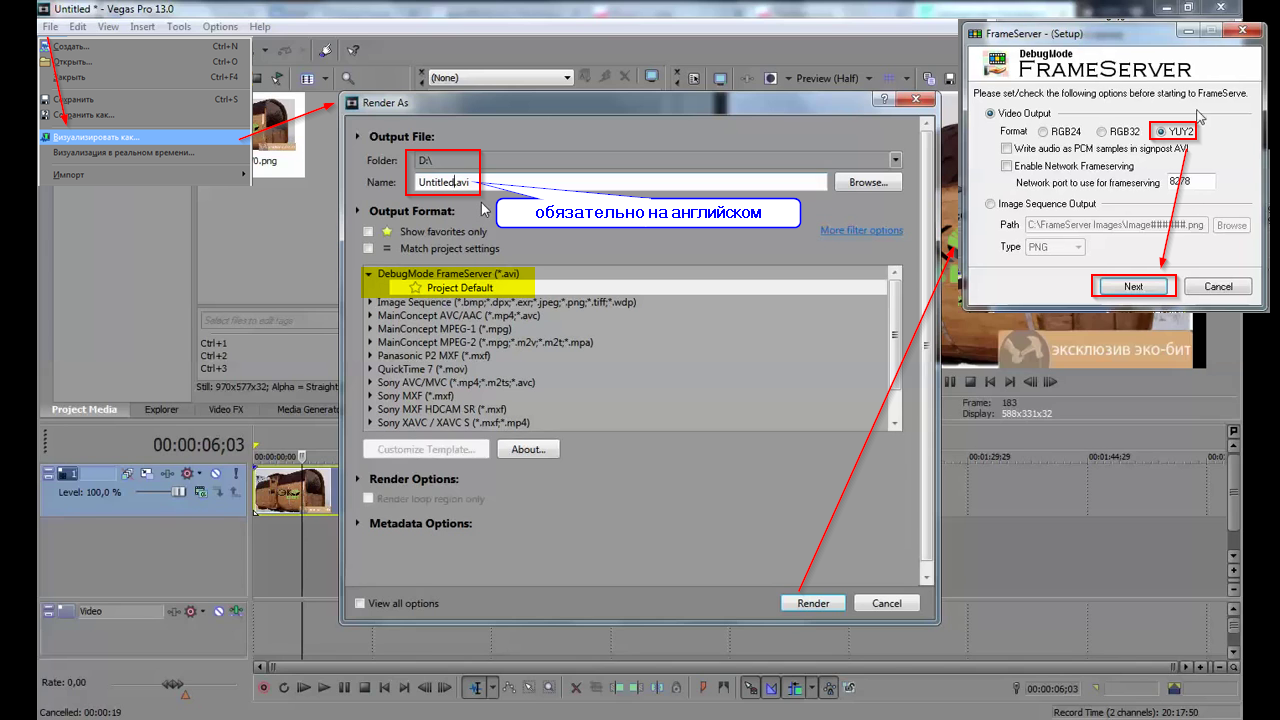Open the (None) preset dropdown in the toolbar
Image resolution: width=1280 pixels, height=720 pixels.
coord(567,77)
